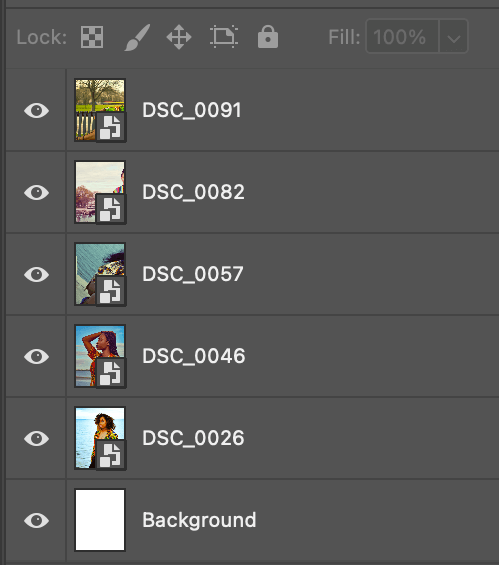Click the Fill 100% value field

click(x=402, y=36)
